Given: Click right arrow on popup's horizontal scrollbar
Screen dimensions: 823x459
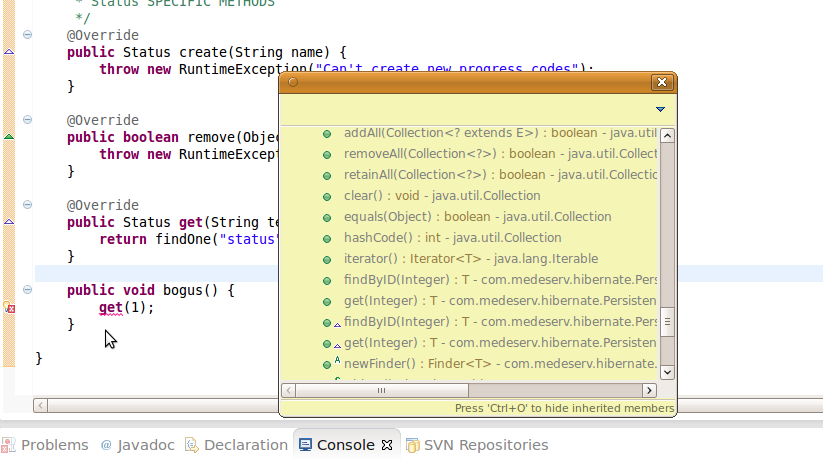Looking at the screenshot, I should (x=649, y=391).
